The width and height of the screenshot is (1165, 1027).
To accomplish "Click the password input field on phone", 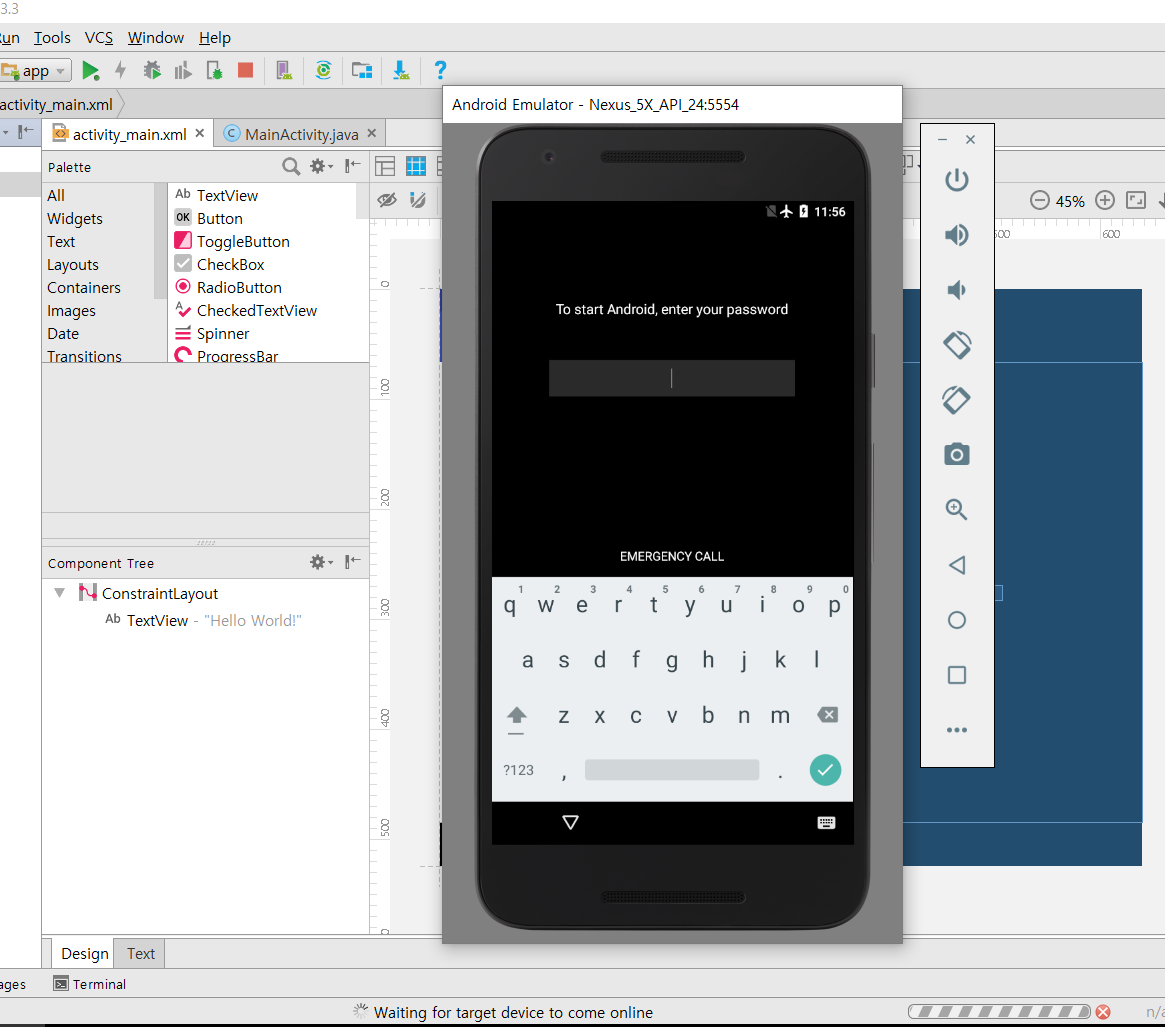I will click(671, 378).
